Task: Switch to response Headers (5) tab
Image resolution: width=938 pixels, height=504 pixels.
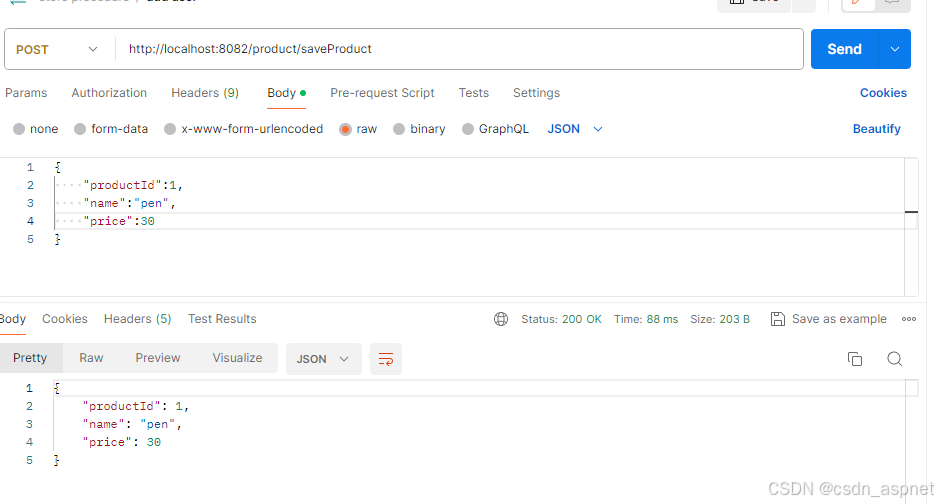Action: [138, 319]
